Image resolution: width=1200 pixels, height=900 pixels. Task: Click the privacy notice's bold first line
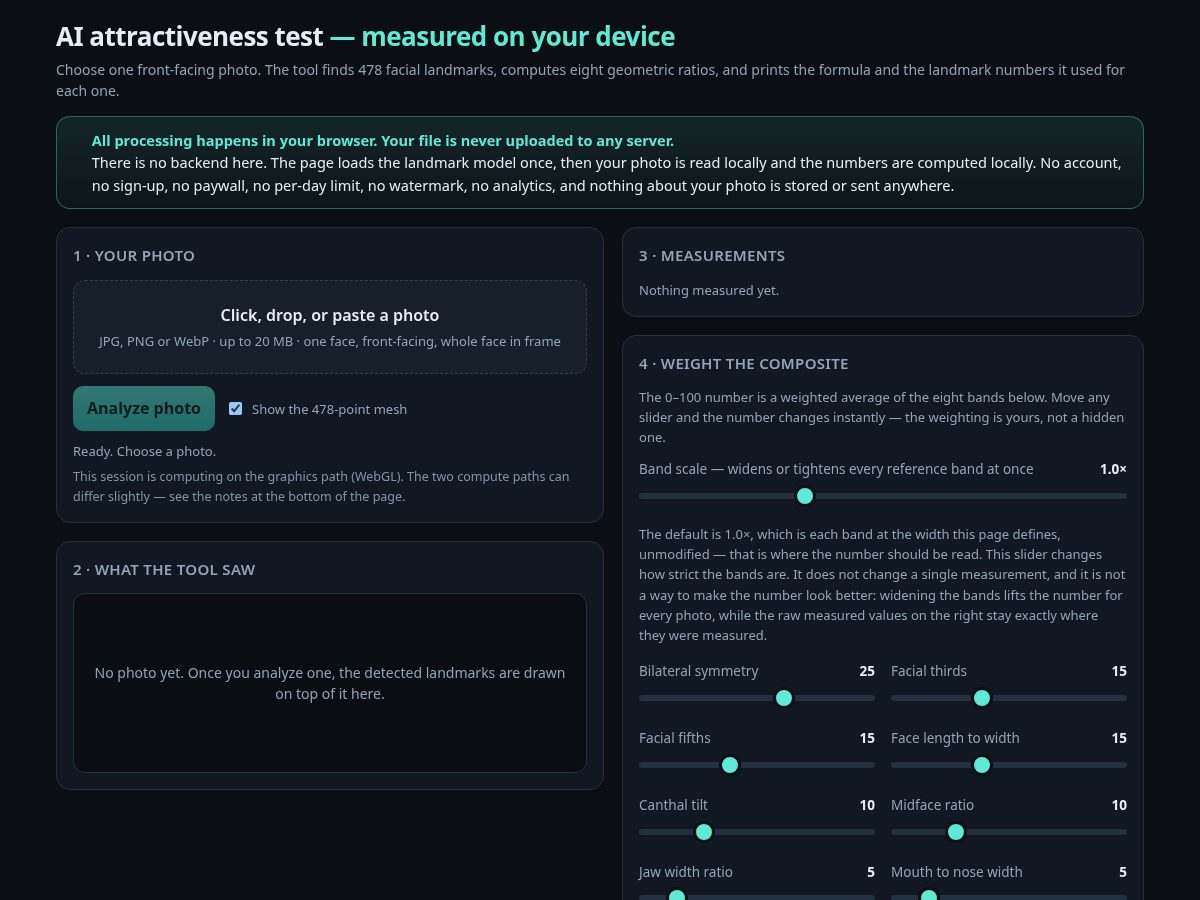click(383, 141)
